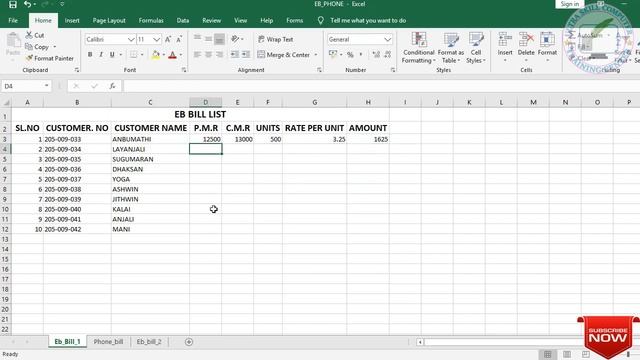
Task: Click the Delete cells icon
Action: tap(526, 40)
